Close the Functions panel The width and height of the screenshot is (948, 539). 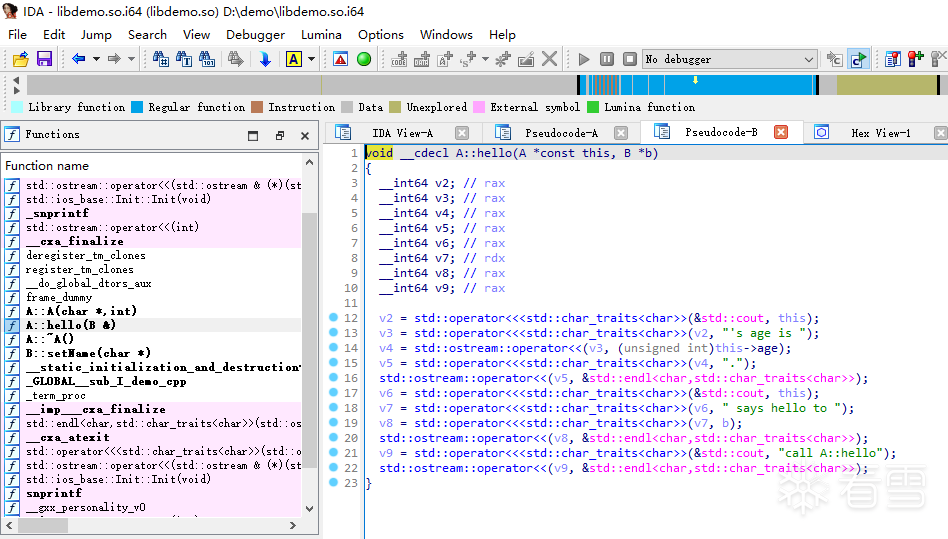click(x=305, y=135)
